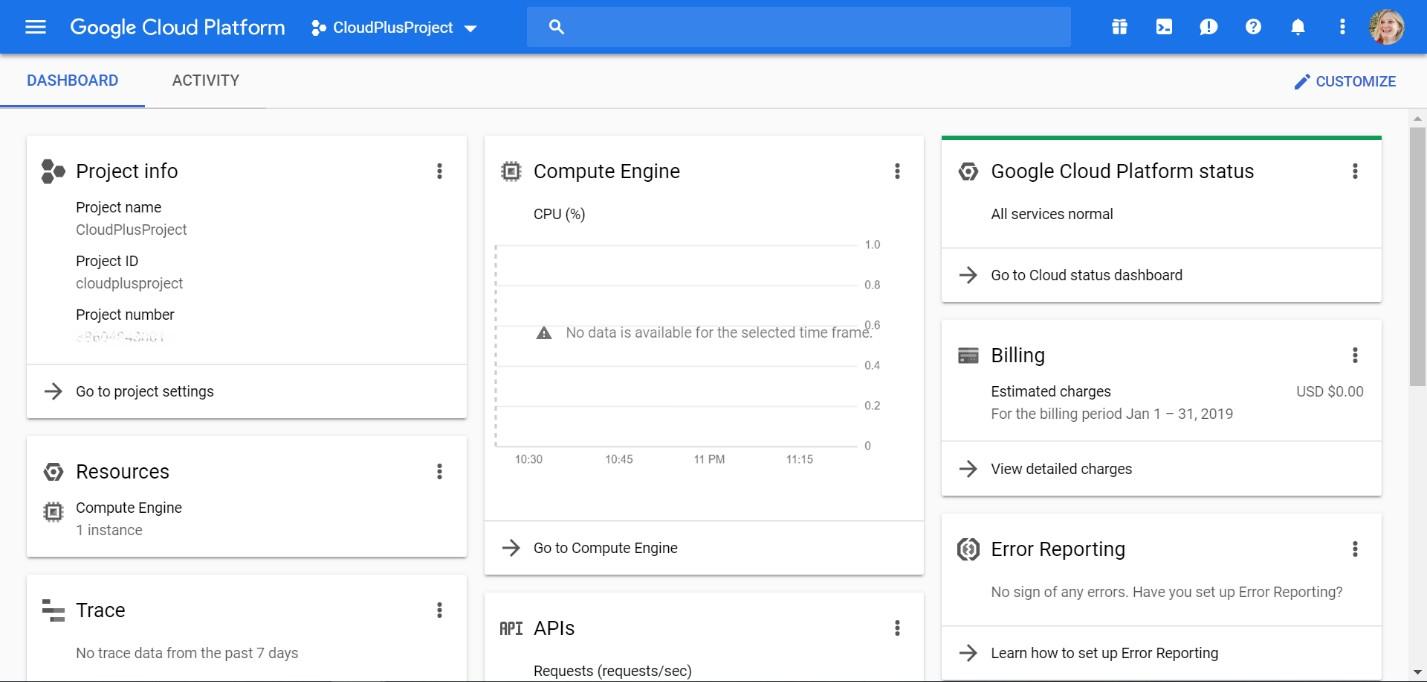This screenshot has width=1427, height=682.
Task: Click the gift free trial icon
Action: tap(1119, 27)
